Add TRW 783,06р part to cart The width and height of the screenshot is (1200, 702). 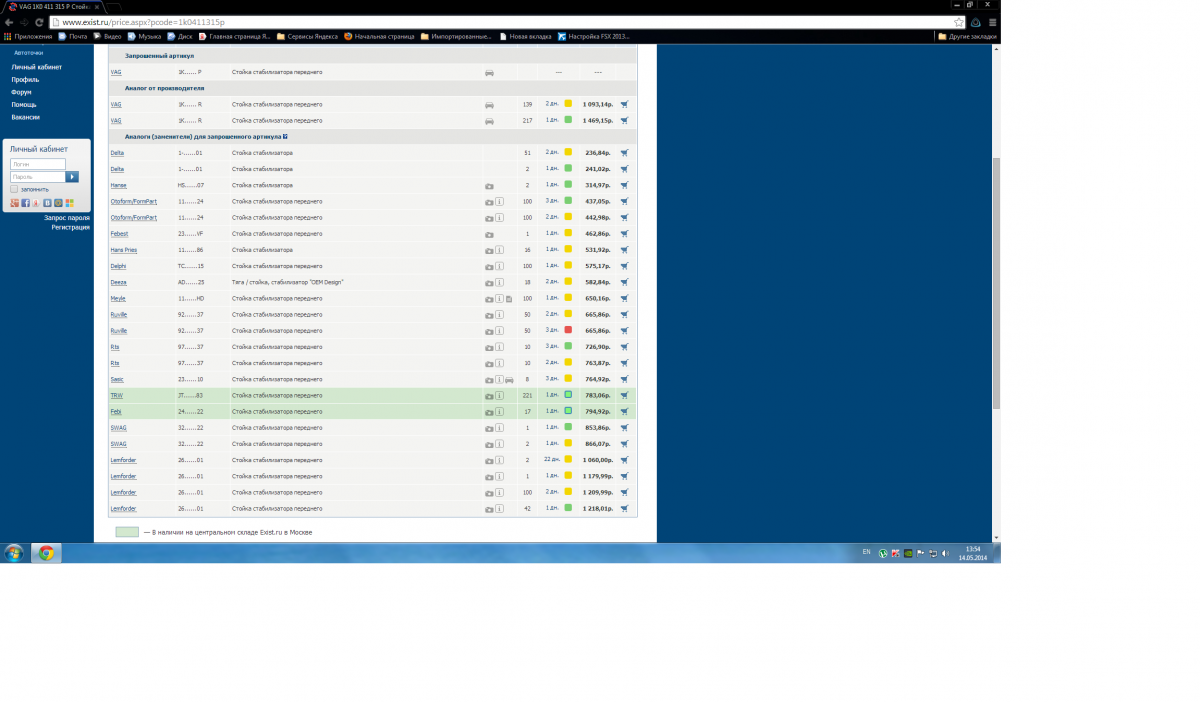point(624,396)
